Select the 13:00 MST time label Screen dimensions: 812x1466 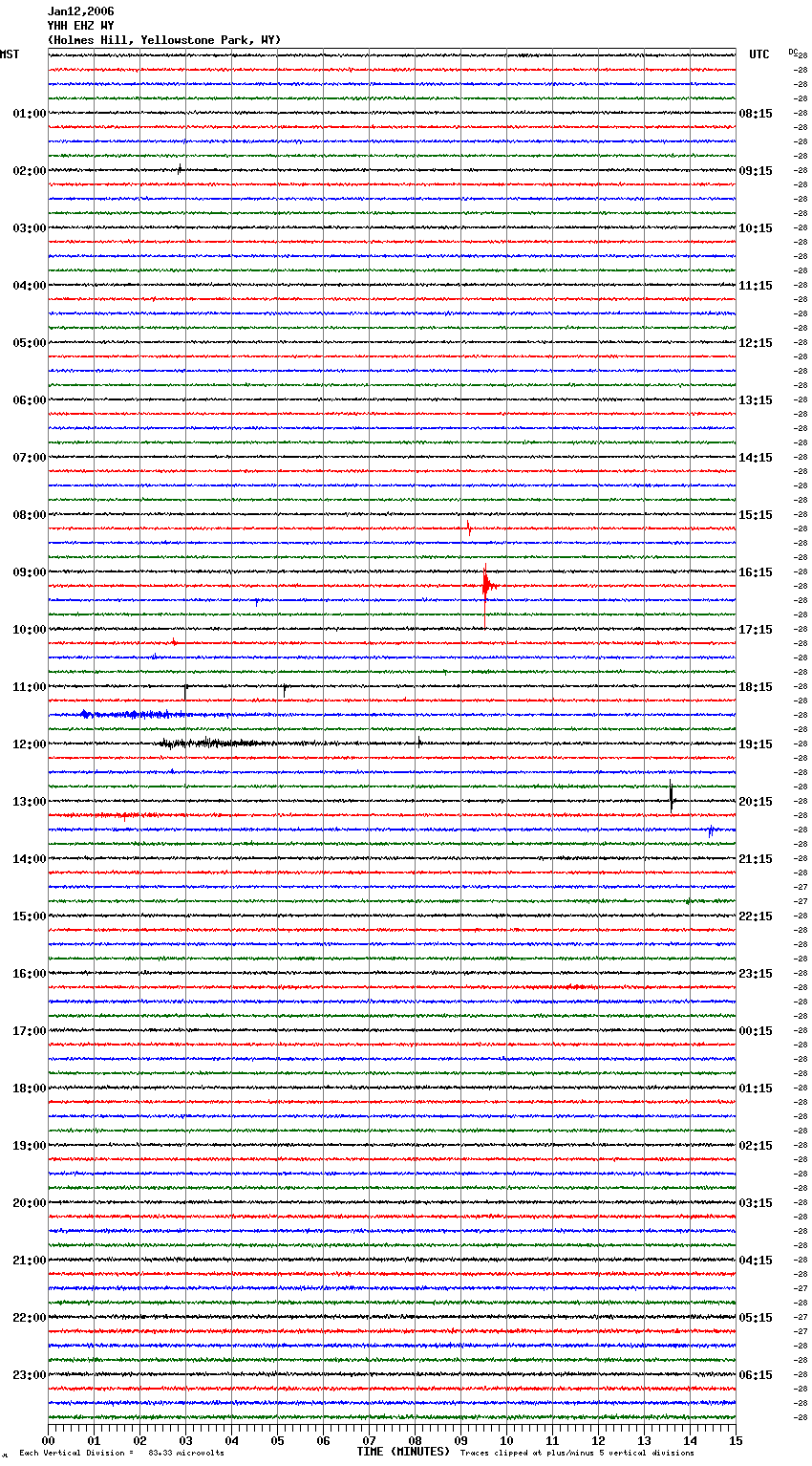click(29, 802)
